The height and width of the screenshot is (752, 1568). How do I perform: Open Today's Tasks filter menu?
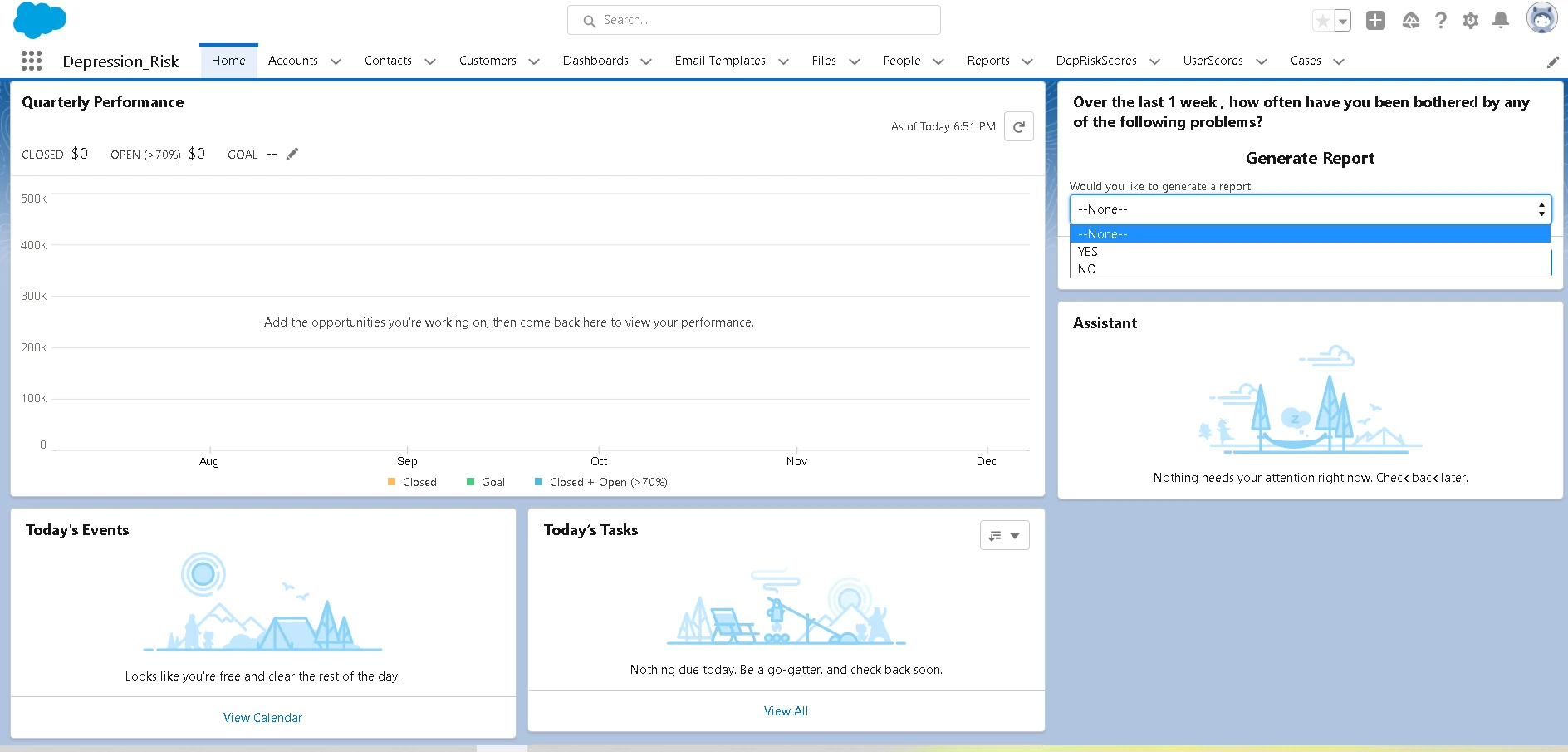[1004, 535]
